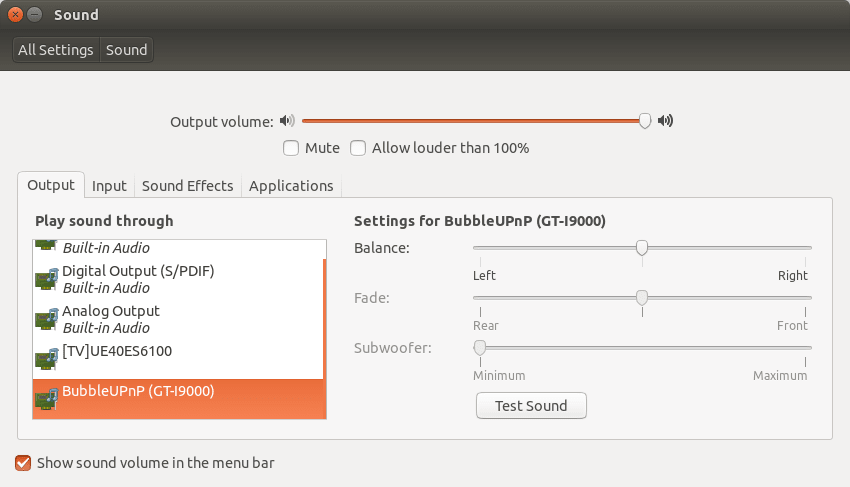This screenshot has height=487, width=850.
Task: Click the device icon beside BubbleUPnP (GT-I9000)
Action: click(47, 399)
